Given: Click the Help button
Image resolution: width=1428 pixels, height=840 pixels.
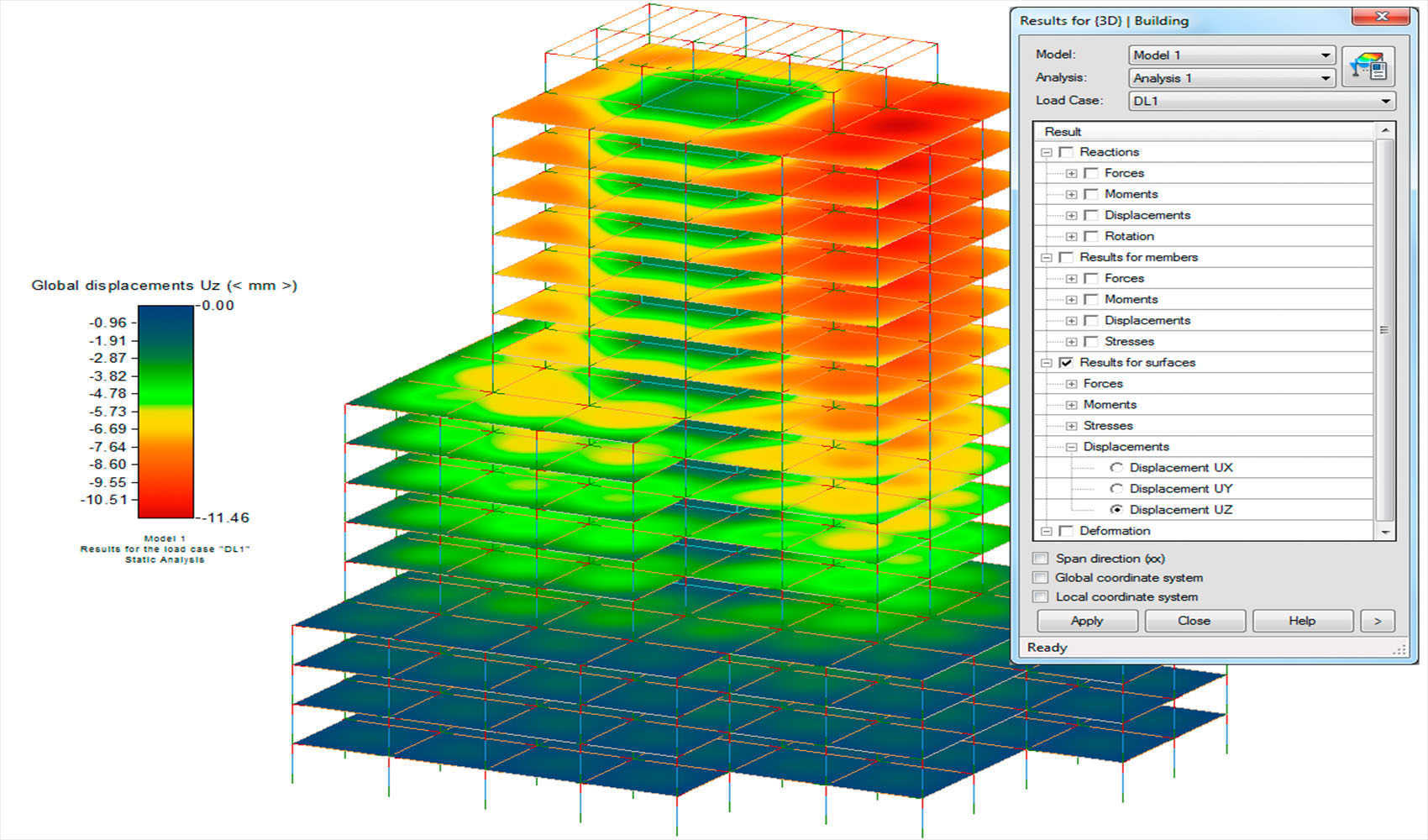Looking at the screenshot, I should click(x=1302, y=621).
